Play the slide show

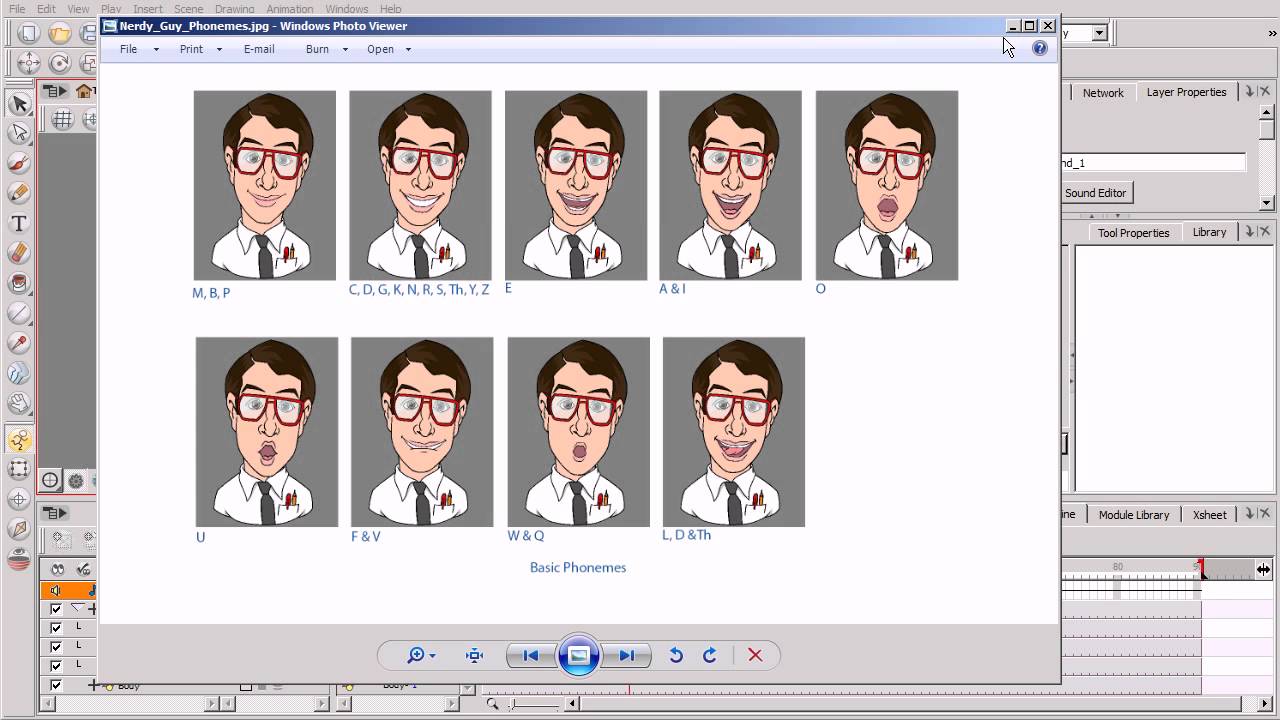579,655
